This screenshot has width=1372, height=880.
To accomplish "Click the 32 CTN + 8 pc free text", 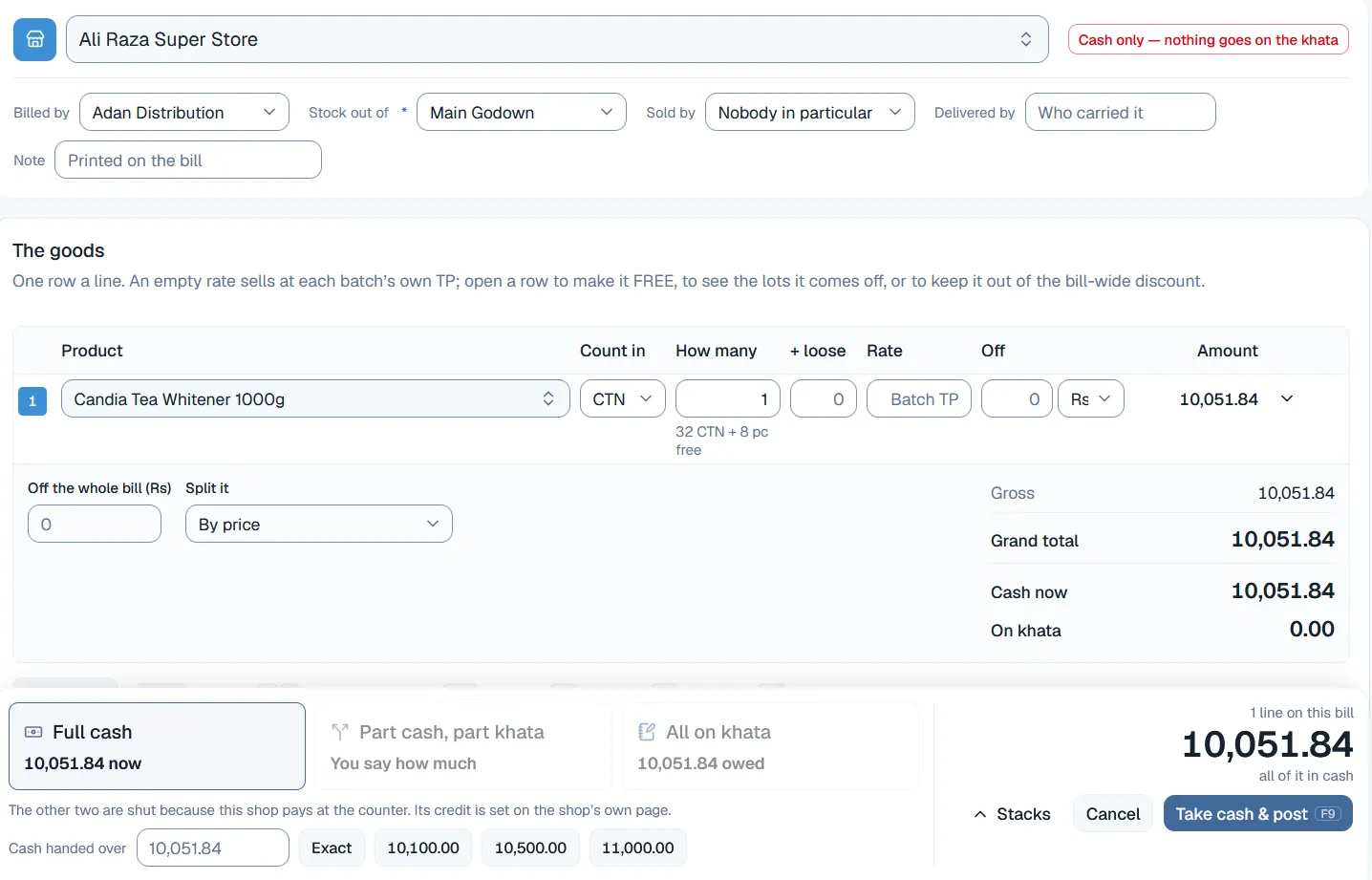I will [x=722, y=440].
